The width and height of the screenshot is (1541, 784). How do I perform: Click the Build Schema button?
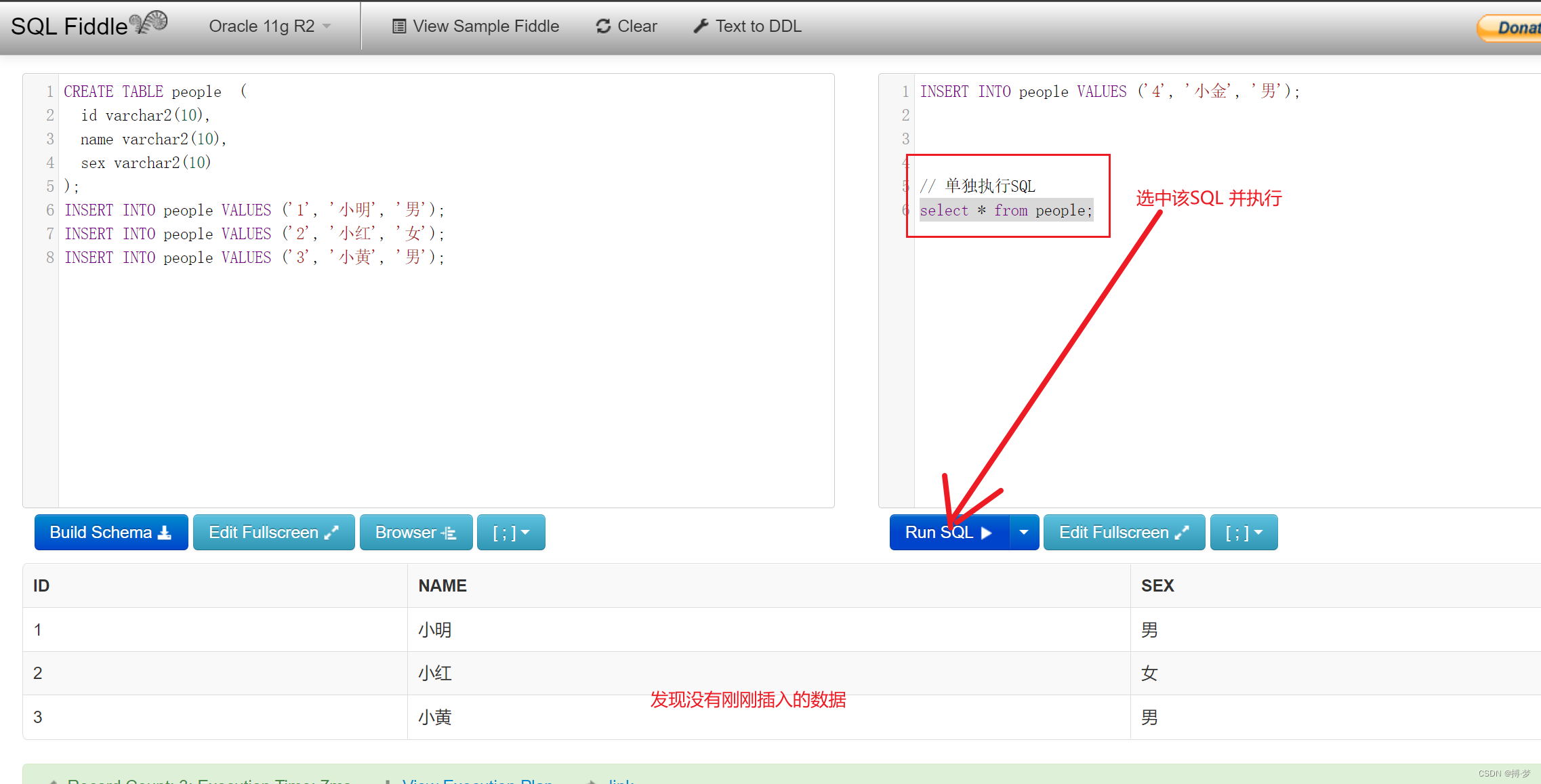(110, 533)
